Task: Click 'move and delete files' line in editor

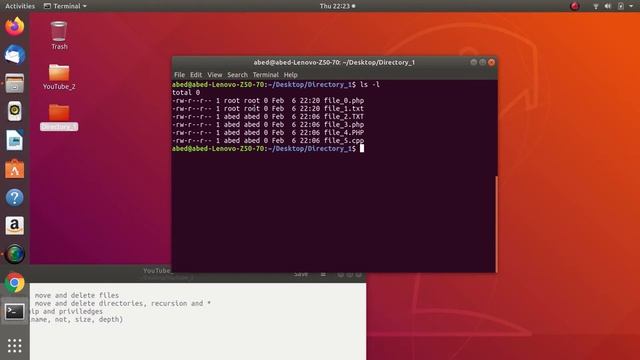Action: point(77,295)
